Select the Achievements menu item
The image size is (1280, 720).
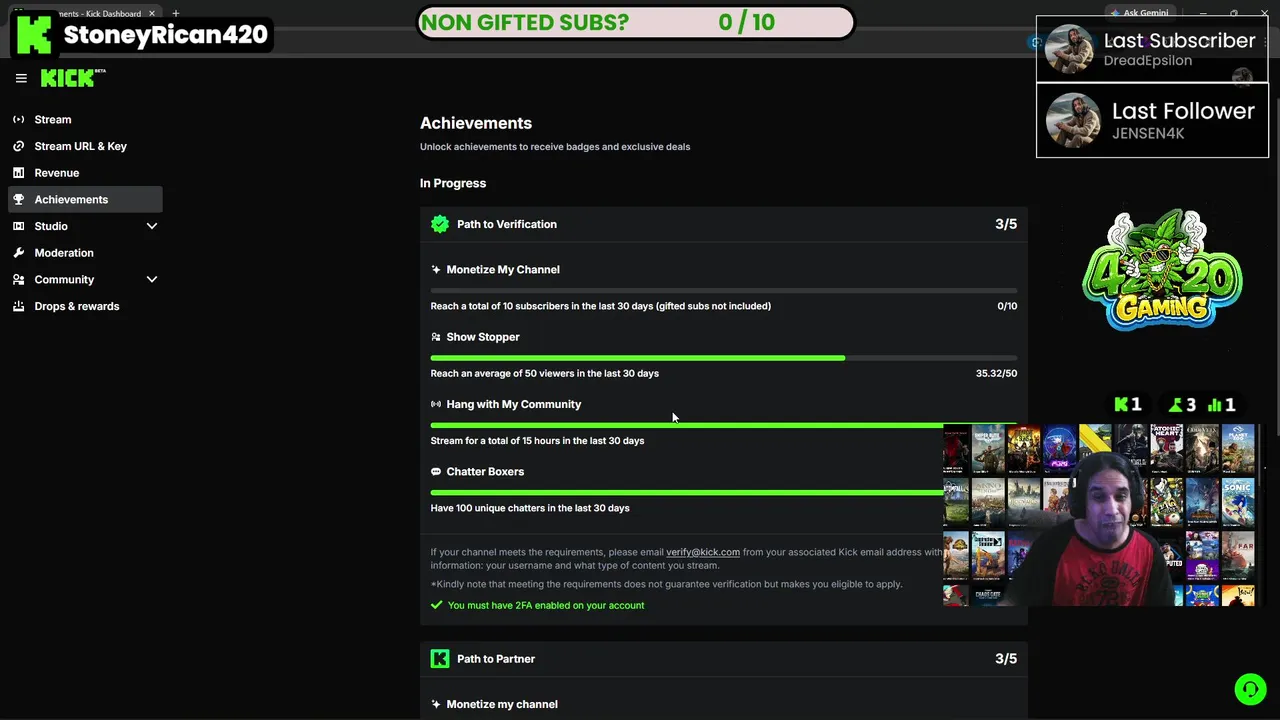[85, 199]
